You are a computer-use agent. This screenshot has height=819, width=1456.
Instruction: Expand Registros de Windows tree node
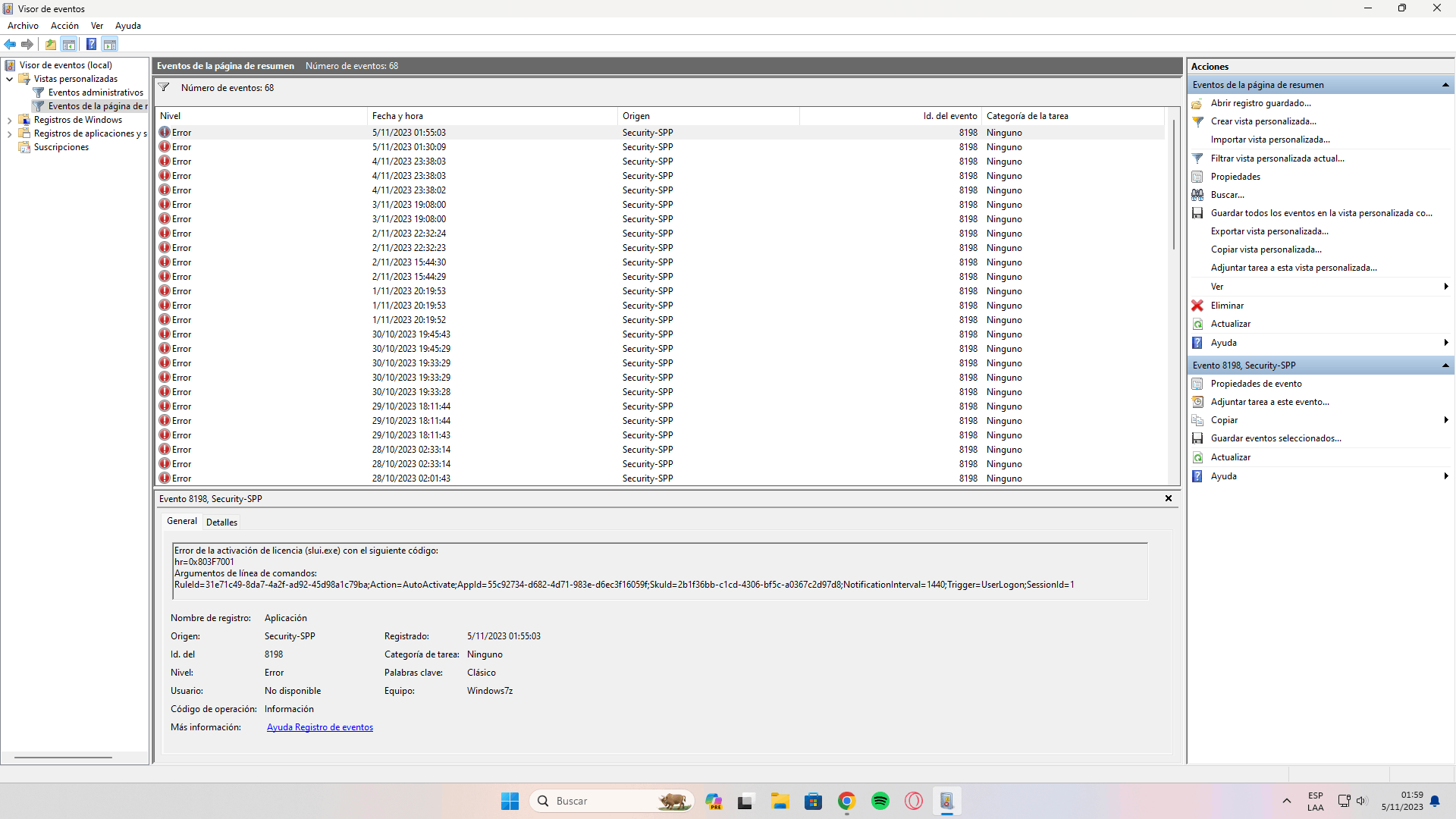tap(9, 120)
